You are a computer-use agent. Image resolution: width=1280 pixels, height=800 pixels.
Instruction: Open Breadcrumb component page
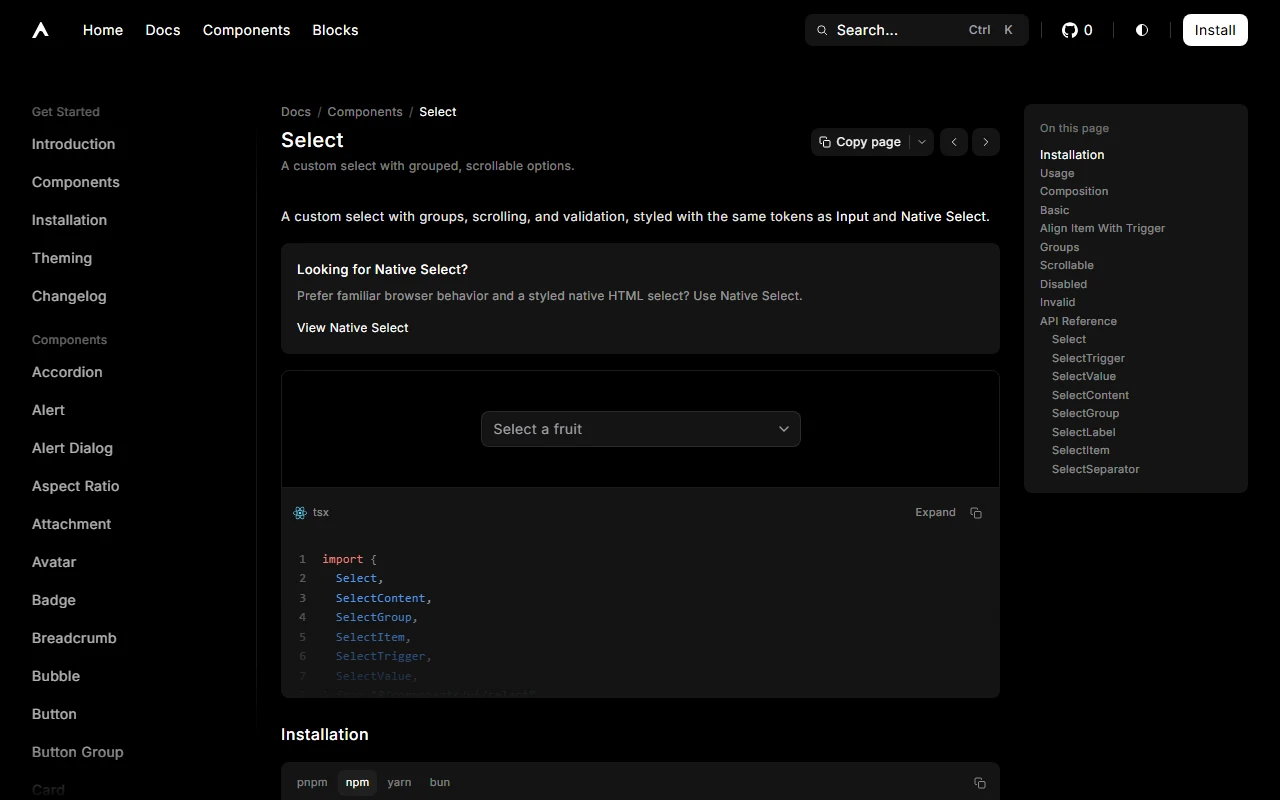(x=74, y=638)
